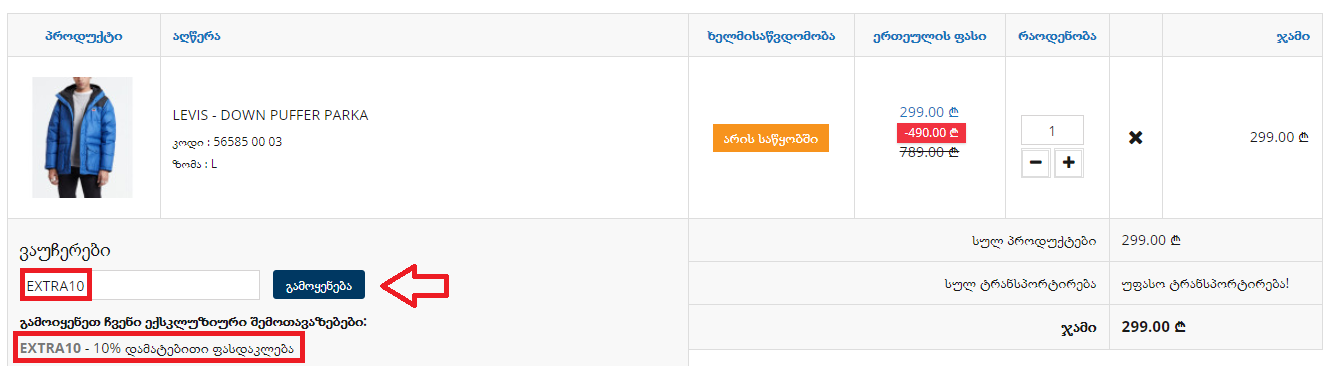
Task: Click the voucher code field containing EXTRA10
Action: (x=140, y=285)
